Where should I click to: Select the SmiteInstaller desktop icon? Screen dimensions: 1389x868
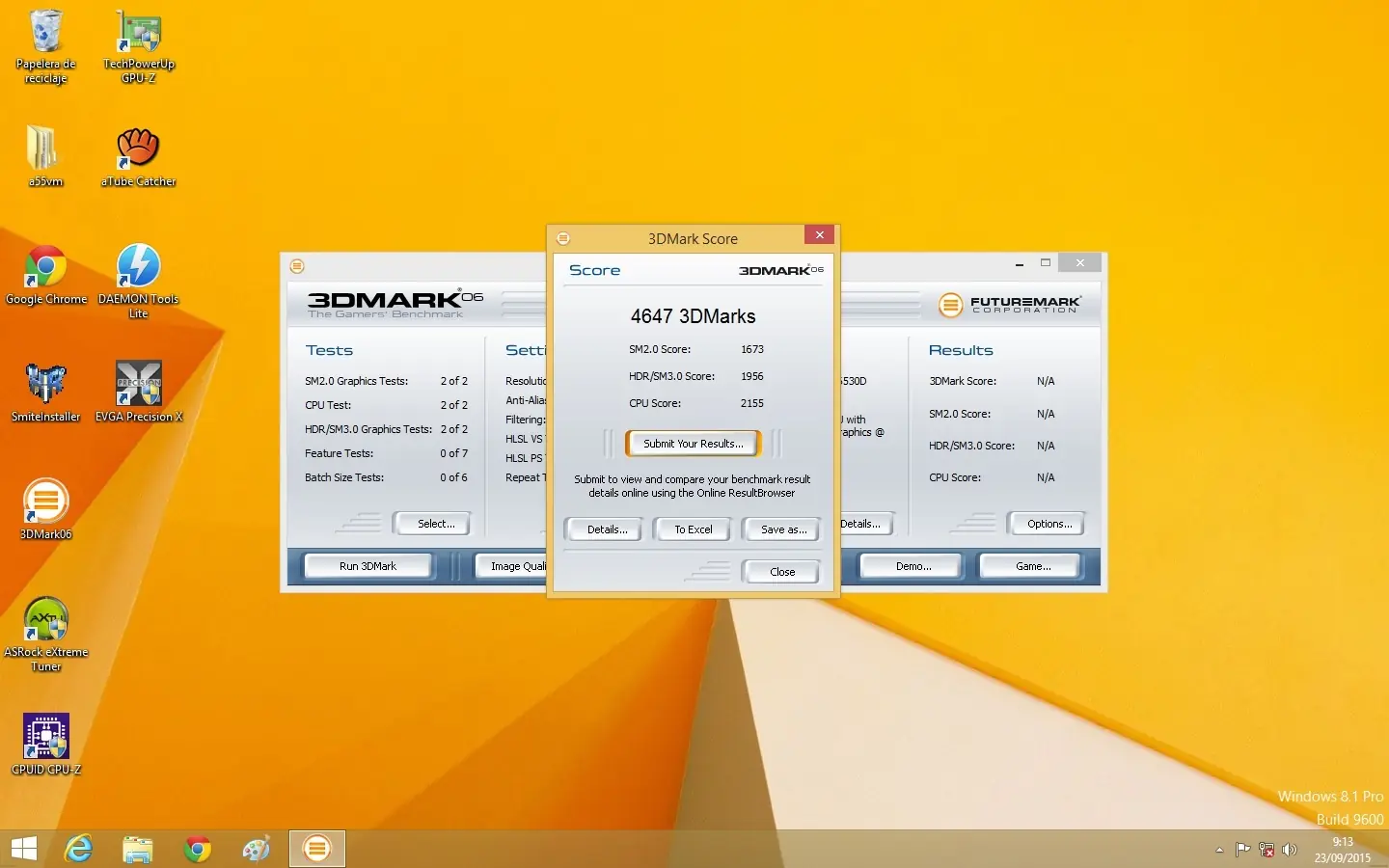45,393
